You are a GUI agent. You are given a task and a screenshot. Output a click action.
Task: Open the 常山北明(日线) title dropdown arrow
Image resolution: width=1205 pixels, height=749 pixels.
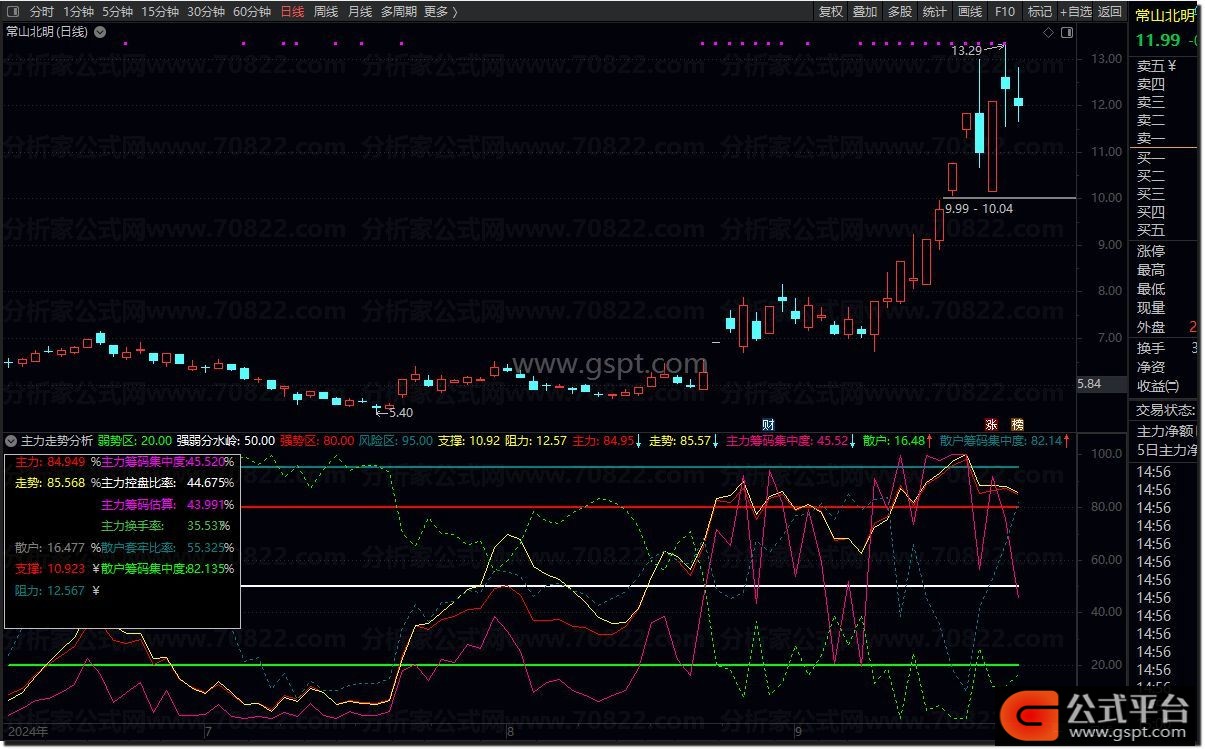point(99,32)
